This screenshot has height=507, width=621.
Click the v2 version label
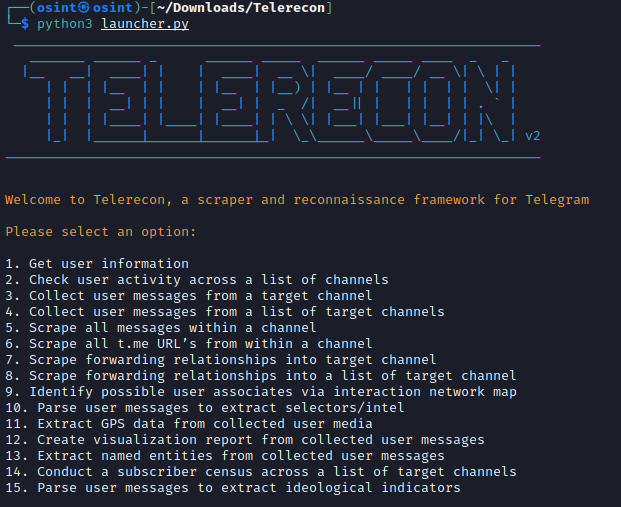[x=532, y=136]
